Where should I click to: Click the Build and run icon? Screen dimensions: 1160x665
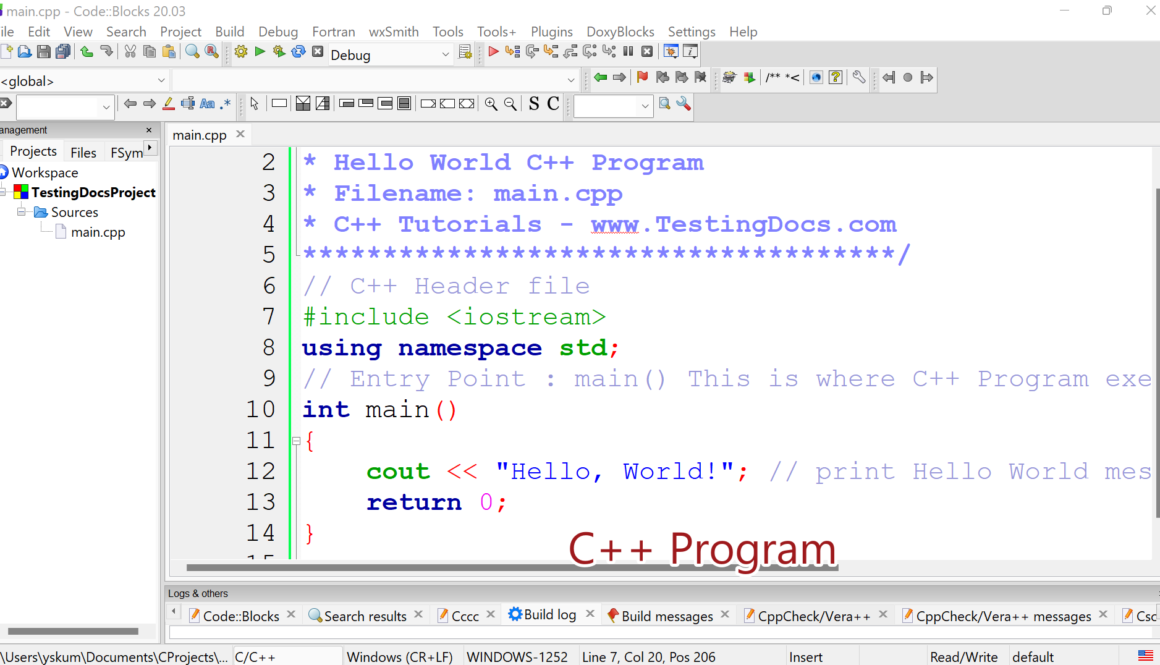click(x=279, y=52)
